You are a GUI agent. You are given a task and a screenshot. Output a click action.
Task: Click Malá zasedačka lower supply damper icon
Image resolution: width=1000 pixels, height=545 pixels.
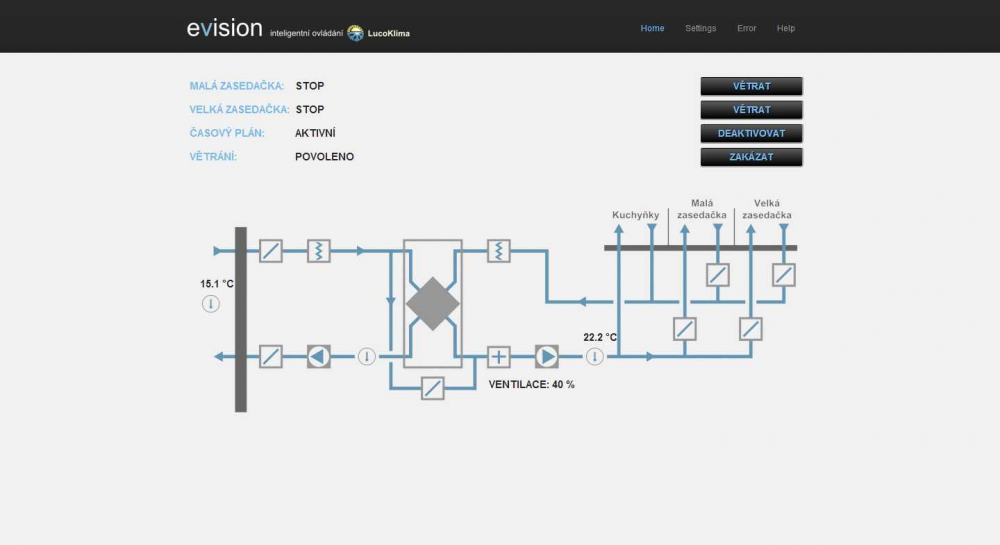point(684,329)
